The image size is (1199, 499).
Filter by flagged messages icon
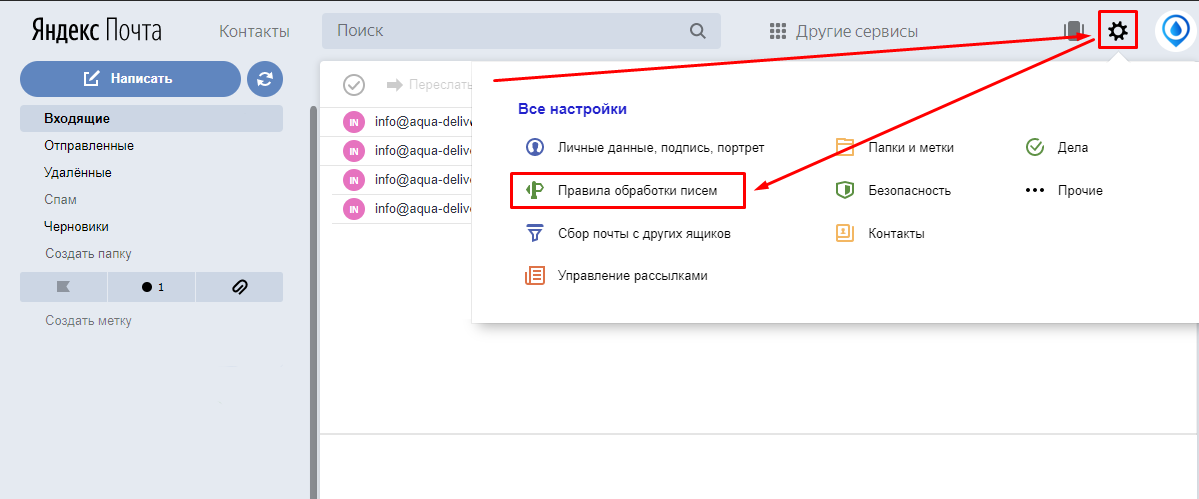[x=63, y=287]
